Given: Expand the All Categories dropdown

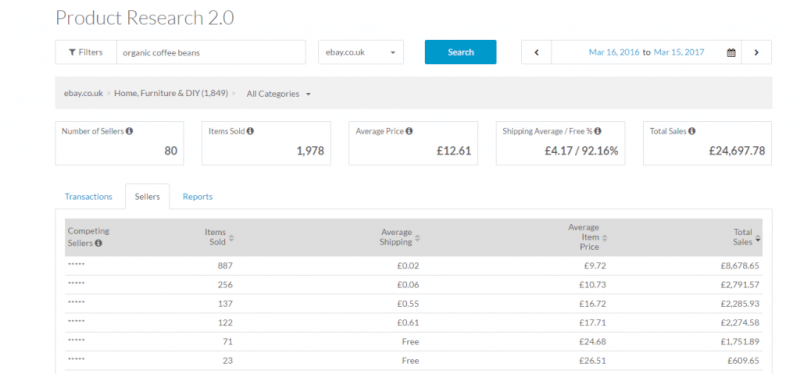Looking at the screenshot, I should [x=279, y=94].
